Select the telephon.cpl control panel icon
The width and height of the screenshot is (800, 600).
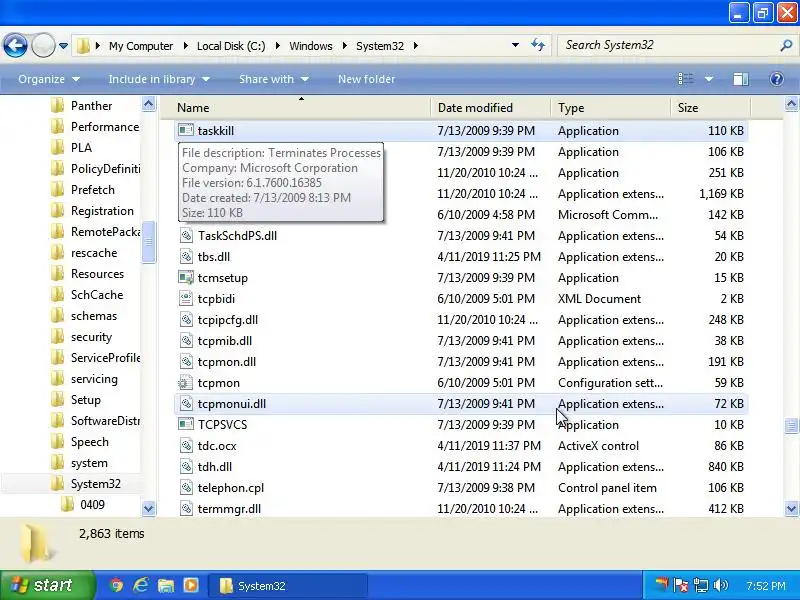(186, 488)
